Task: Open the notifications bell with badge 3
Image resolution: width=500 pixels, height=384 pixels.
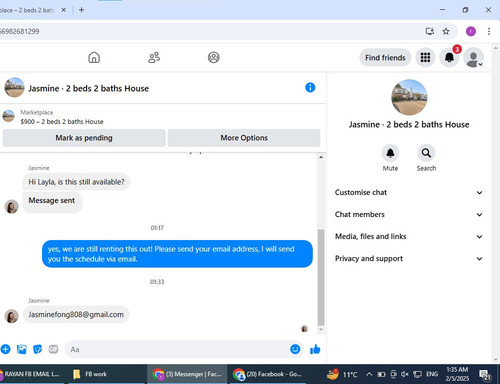Action: pyautogui.click(x=449, y=58)
